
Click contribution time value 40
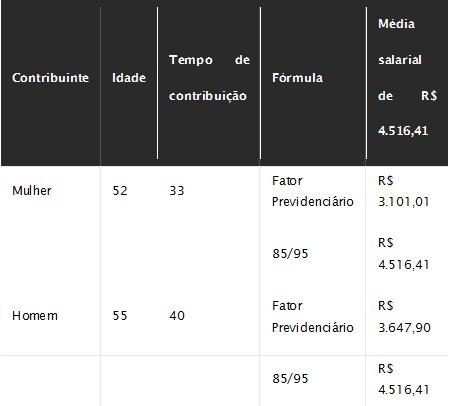tap(177, 315)
